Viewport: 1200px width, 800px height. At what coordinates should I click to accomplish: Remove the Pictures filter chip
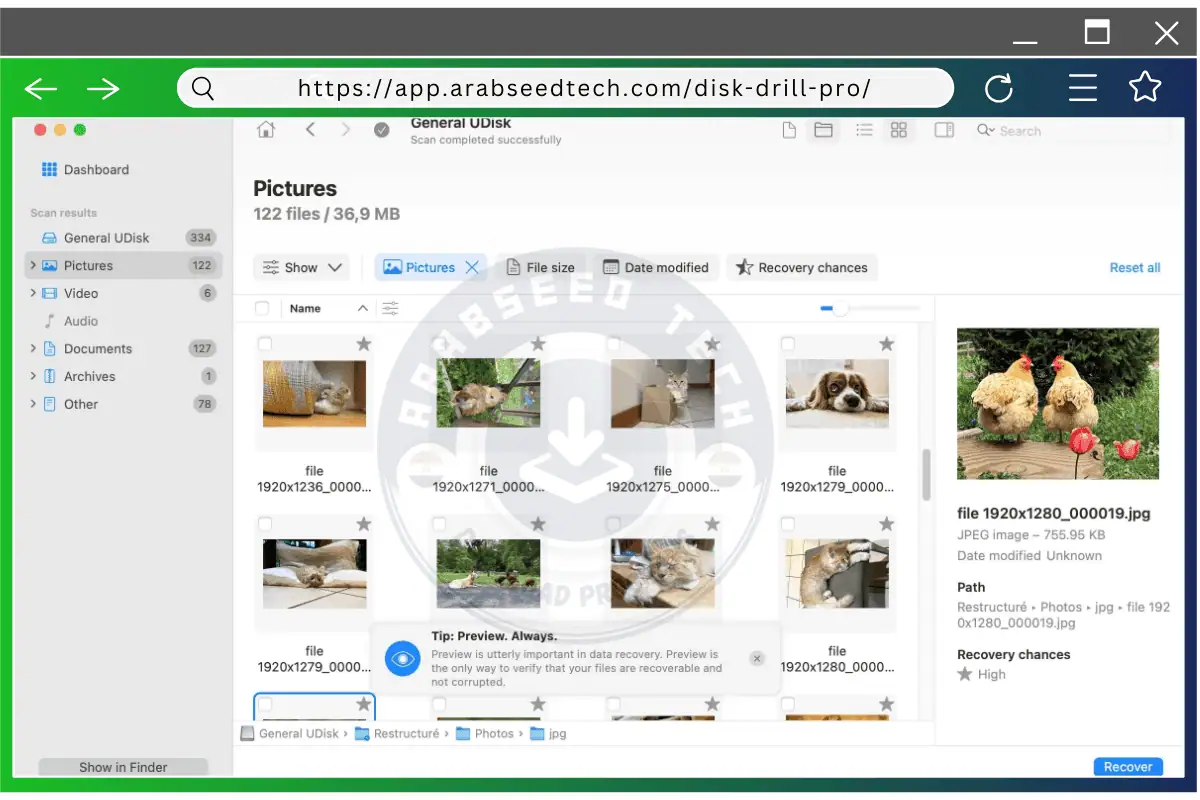472,267
